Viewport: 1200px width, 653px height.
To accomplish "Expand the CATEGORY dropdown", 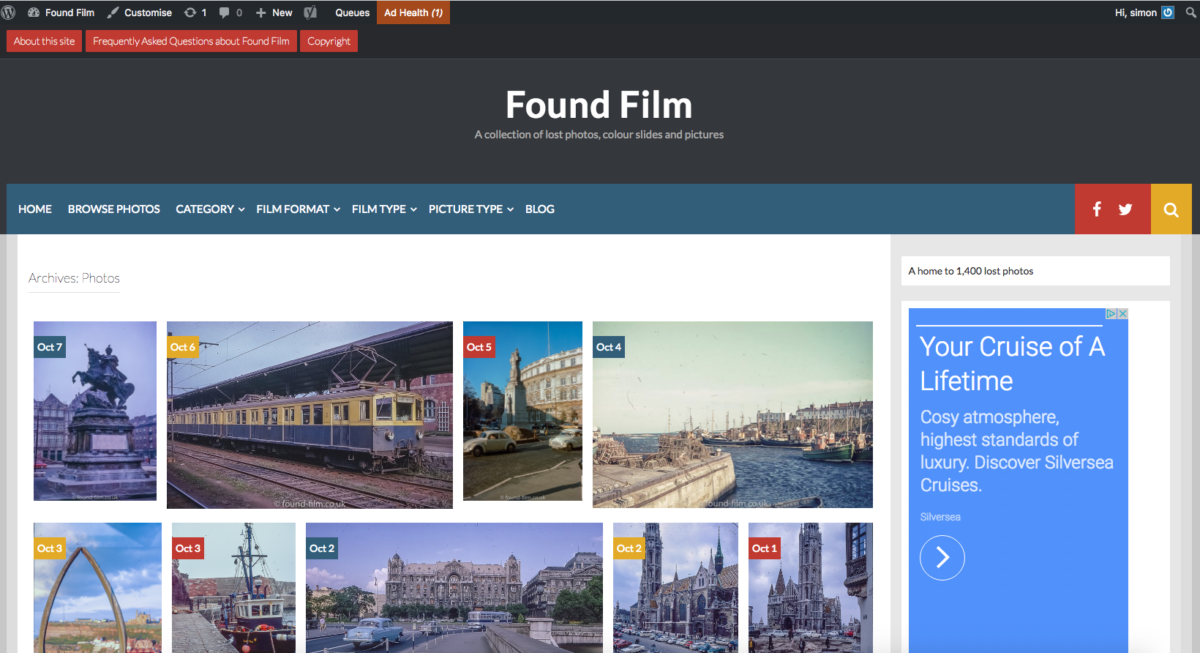I will 210,209.
